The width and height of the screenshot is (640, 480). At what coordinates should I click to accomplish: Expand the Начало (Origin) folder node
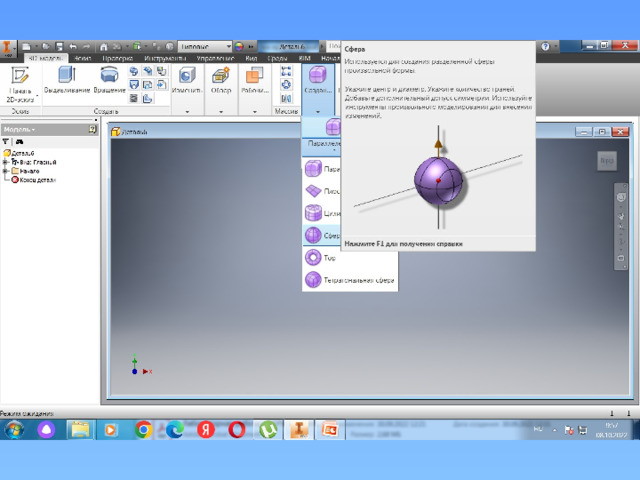pyautogui.click(x=6, y=170)
